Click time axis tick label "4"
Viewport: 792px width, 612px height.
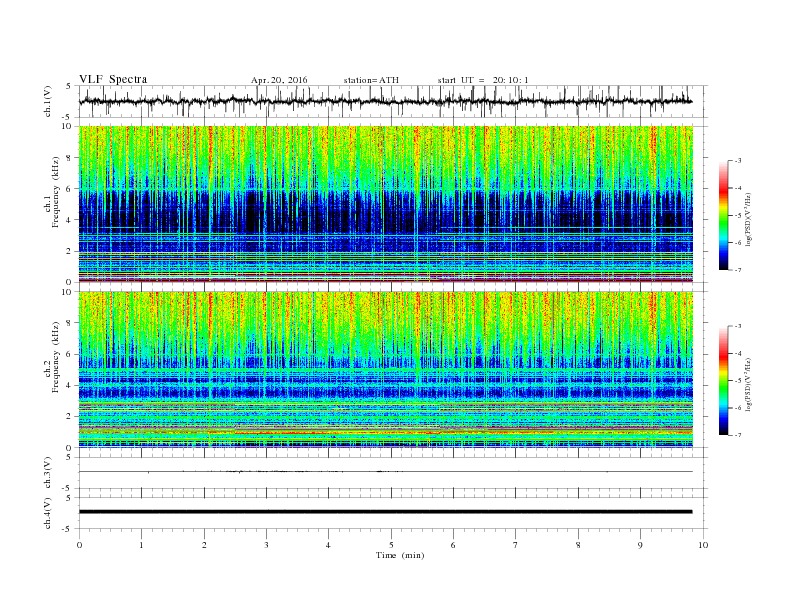pos(328,545)
